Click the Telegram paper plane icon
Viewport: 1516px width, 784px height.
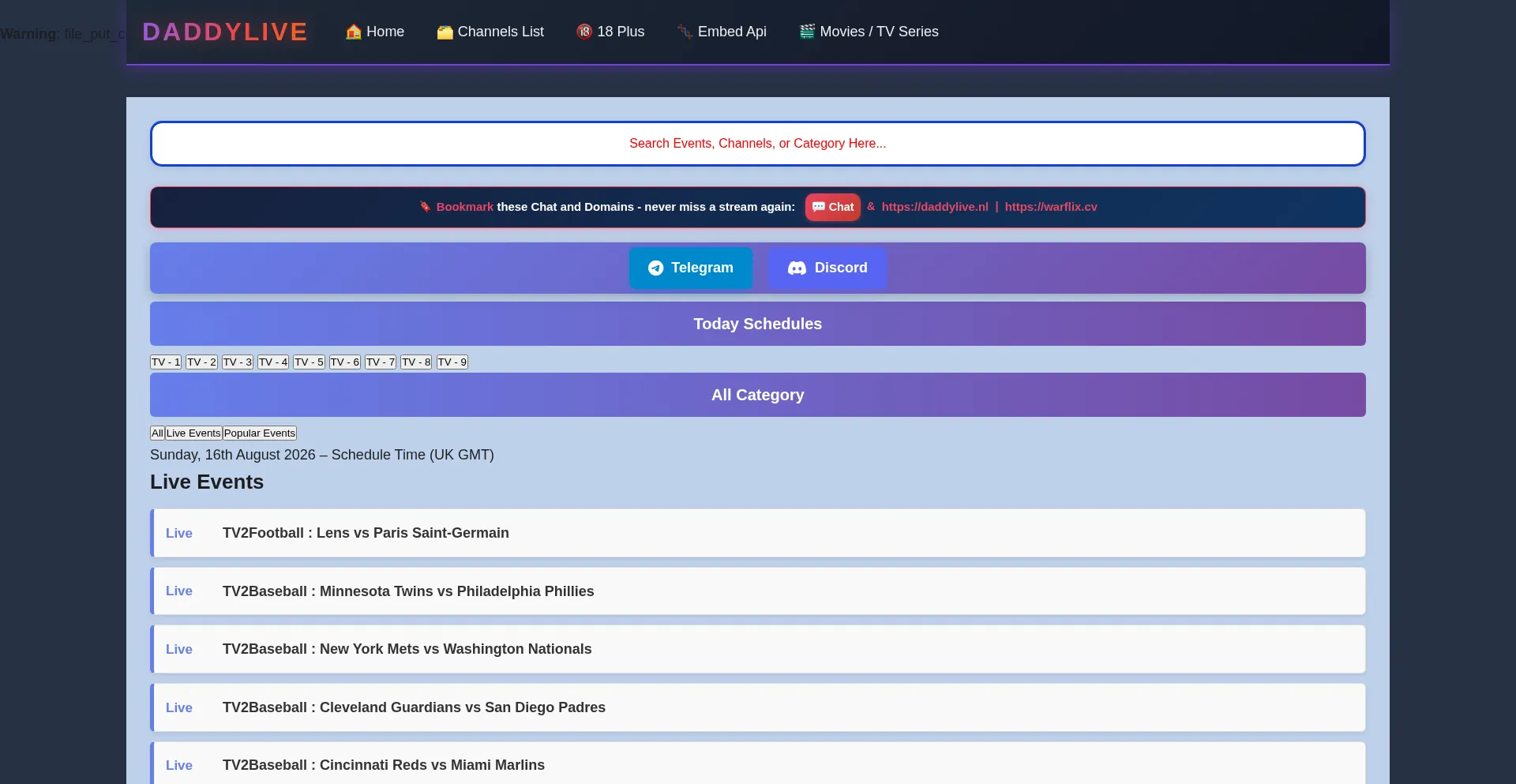click(656, 268)
